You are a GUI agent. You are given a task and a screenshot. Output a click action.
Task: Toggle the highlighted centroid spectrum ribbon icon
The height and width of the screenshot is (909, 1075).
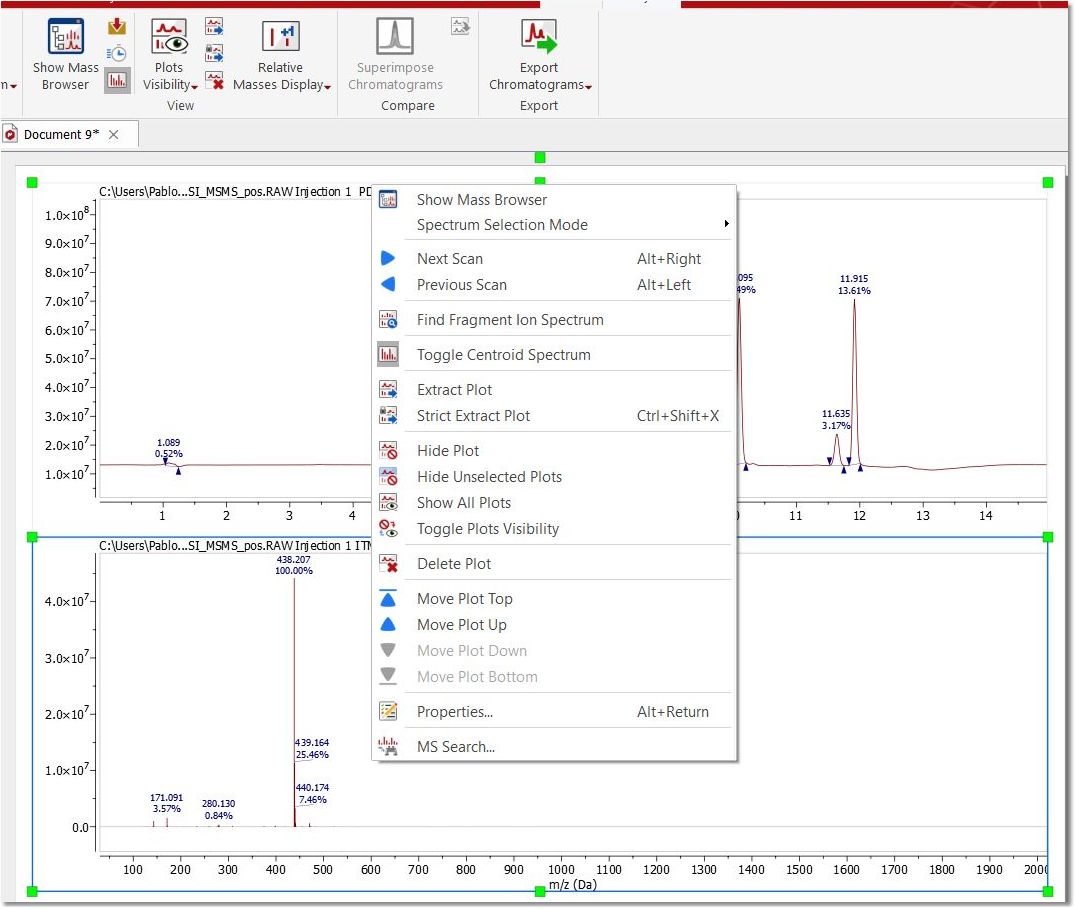tap(117, 80)
